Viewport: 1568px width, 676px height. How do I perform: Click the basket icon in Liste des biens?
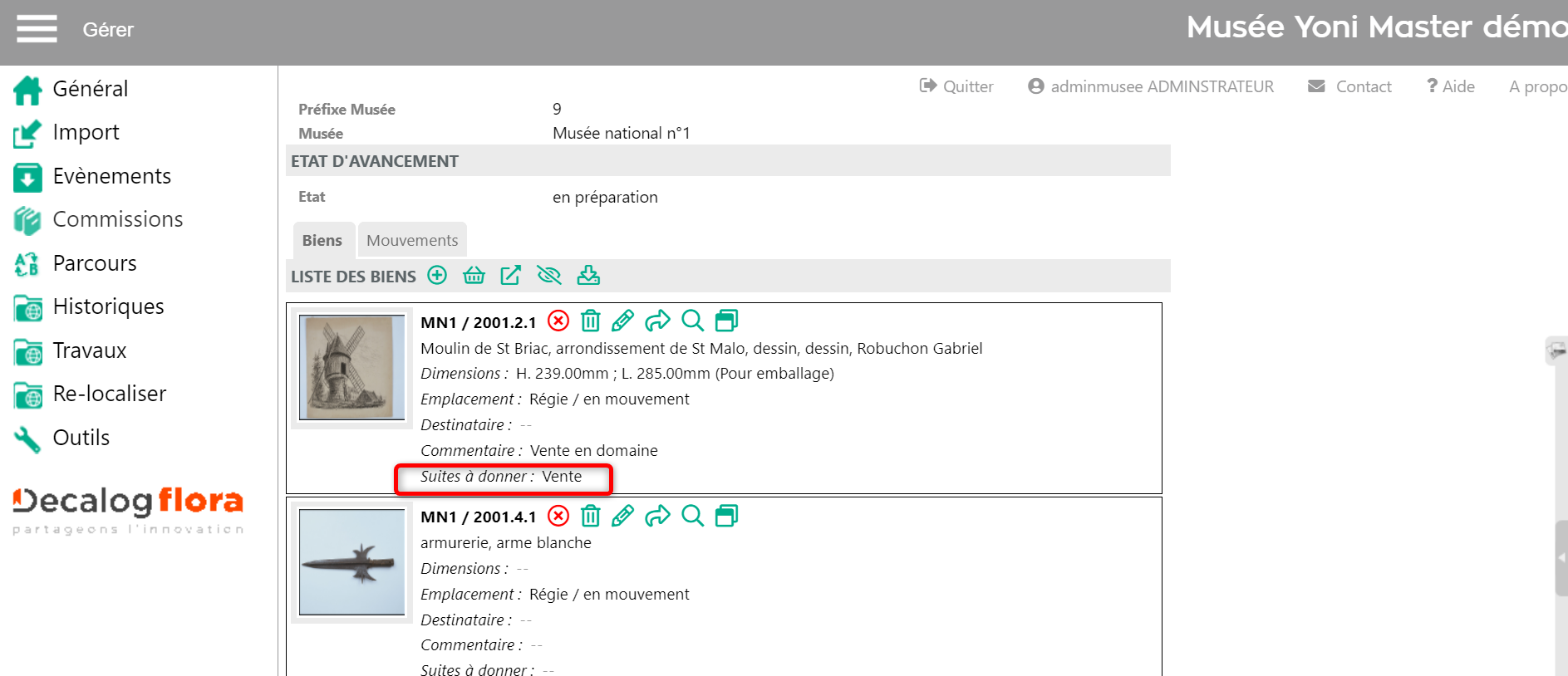[474, 276]
